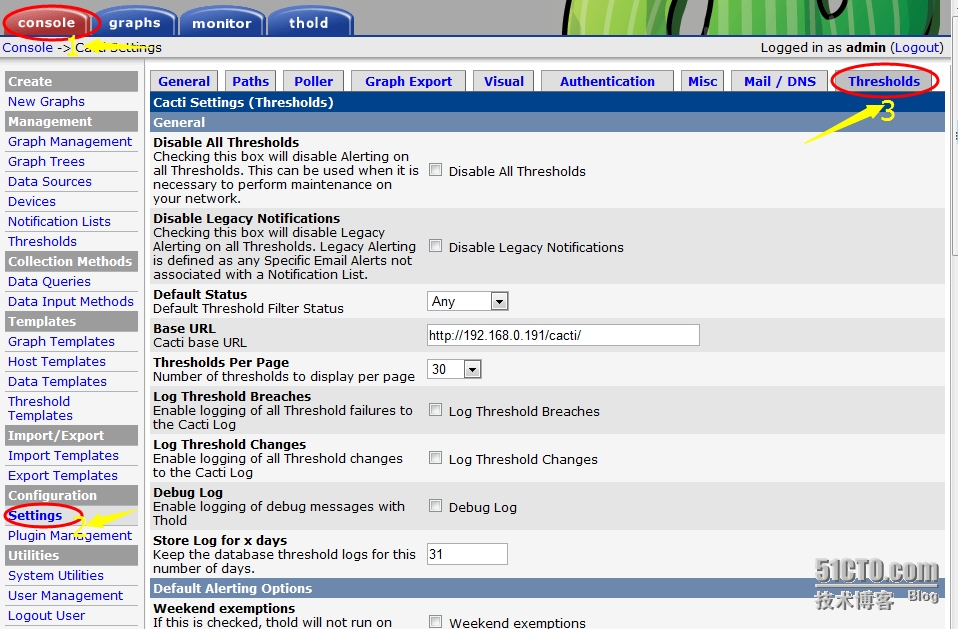Open Settings under Configuration
Screen dimensions: 958x629
(x=35, y=515)
